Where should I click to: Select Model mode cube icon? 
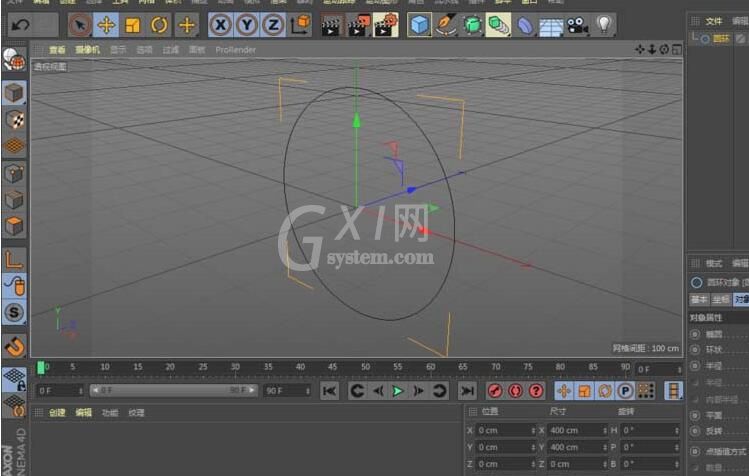(14, 93)
